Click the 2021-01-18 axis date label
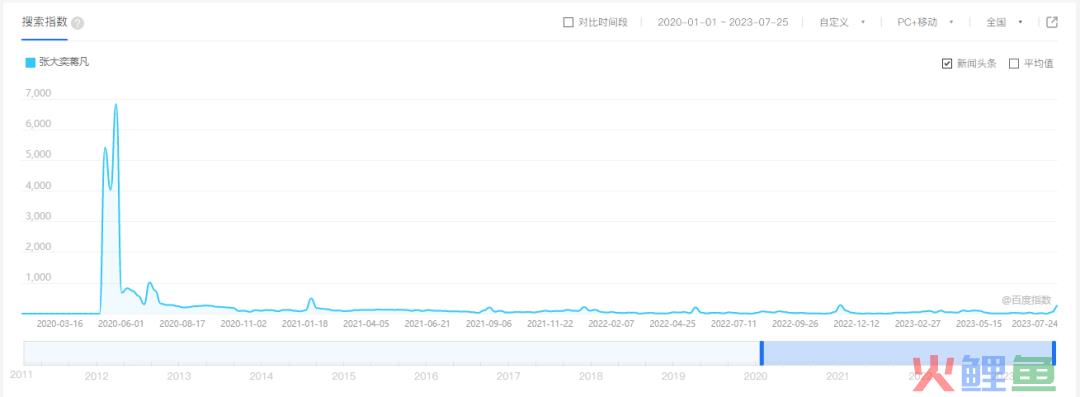 (304, 323)
